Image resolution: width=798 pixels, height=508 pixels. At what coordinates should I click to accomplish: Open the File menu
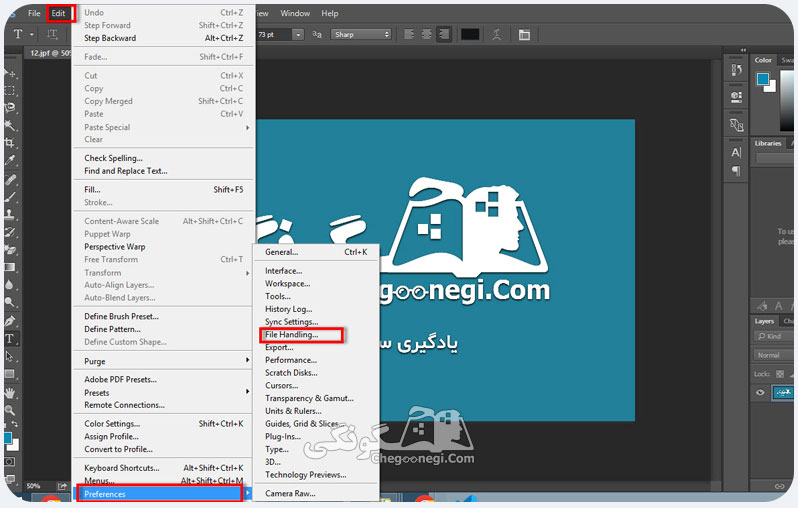pos(34,13)
